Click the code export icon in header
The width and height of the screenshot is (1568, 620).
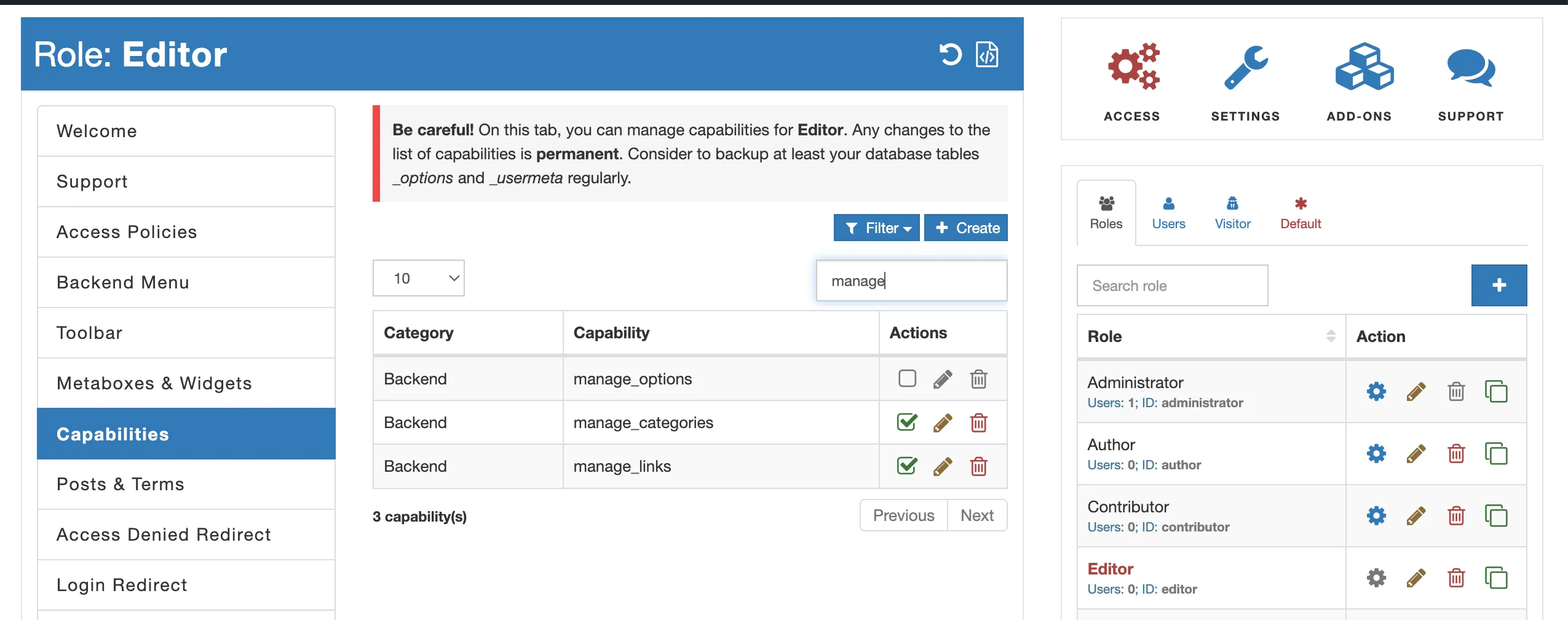pos(987,55)
